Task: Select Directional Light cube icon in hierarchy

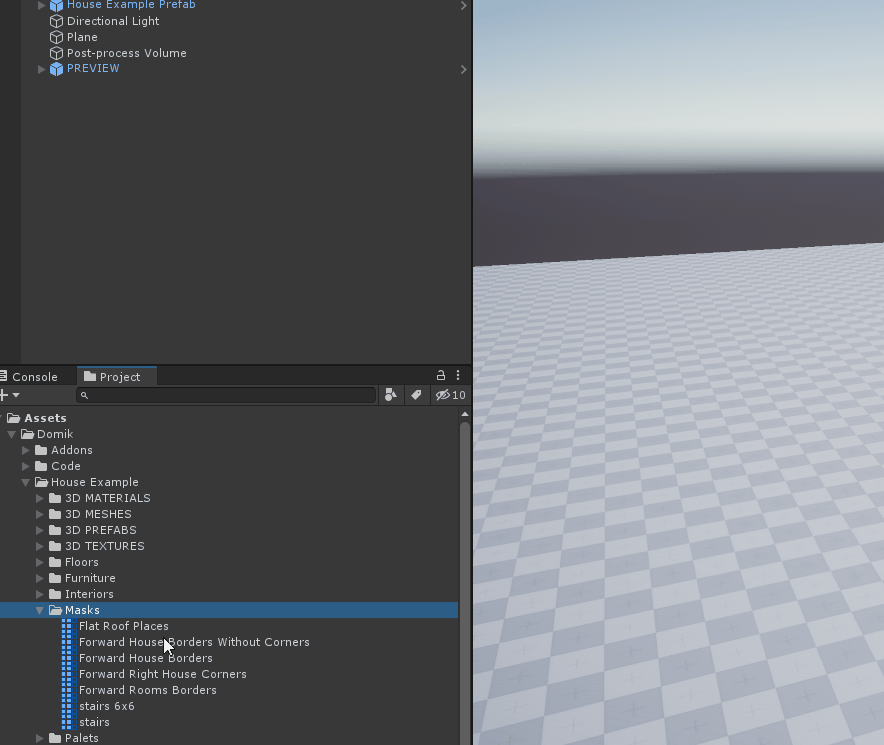Action: coord(56,21)
